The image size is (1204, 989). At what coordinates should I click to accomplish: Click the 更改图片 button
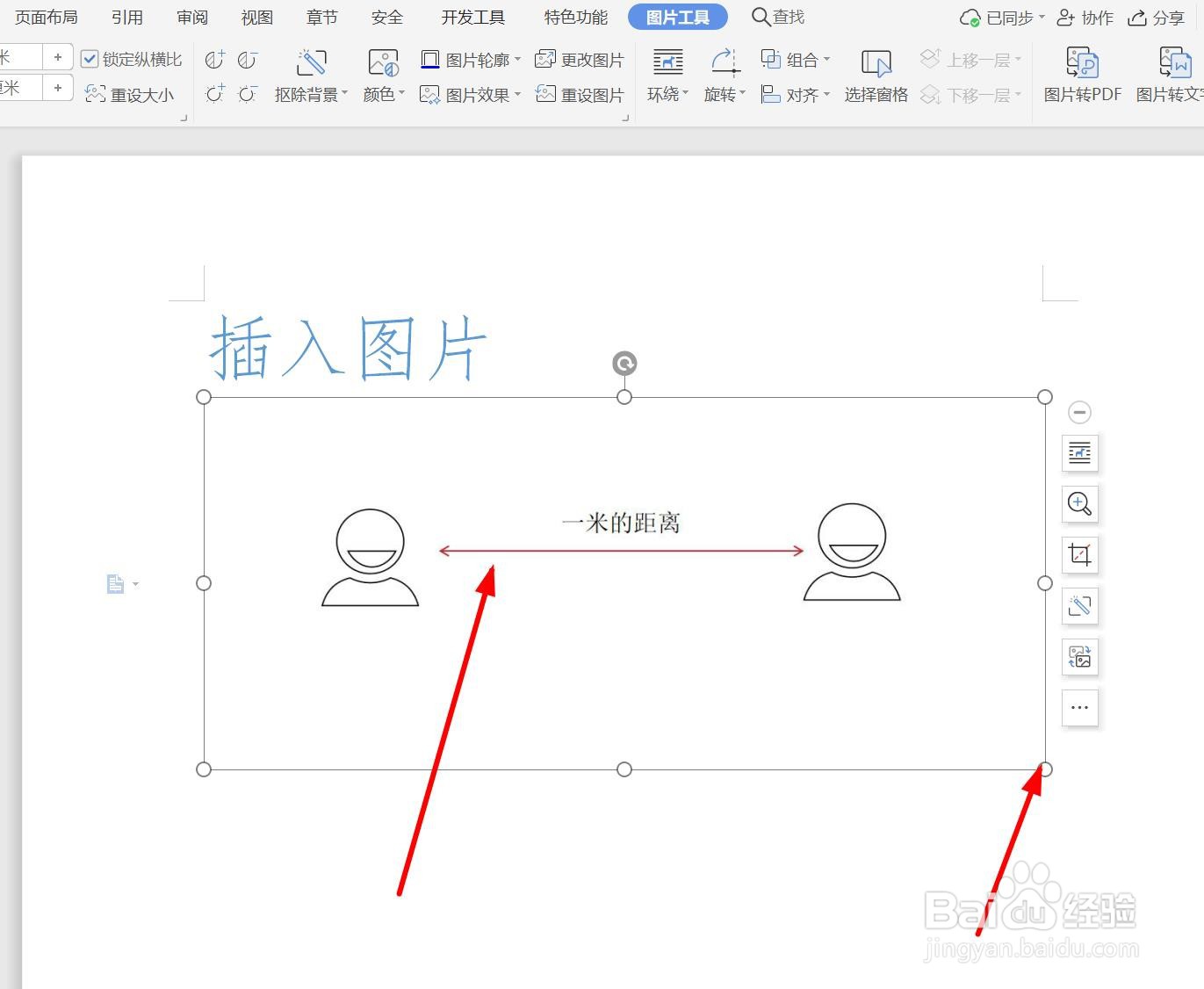[580, 60]
